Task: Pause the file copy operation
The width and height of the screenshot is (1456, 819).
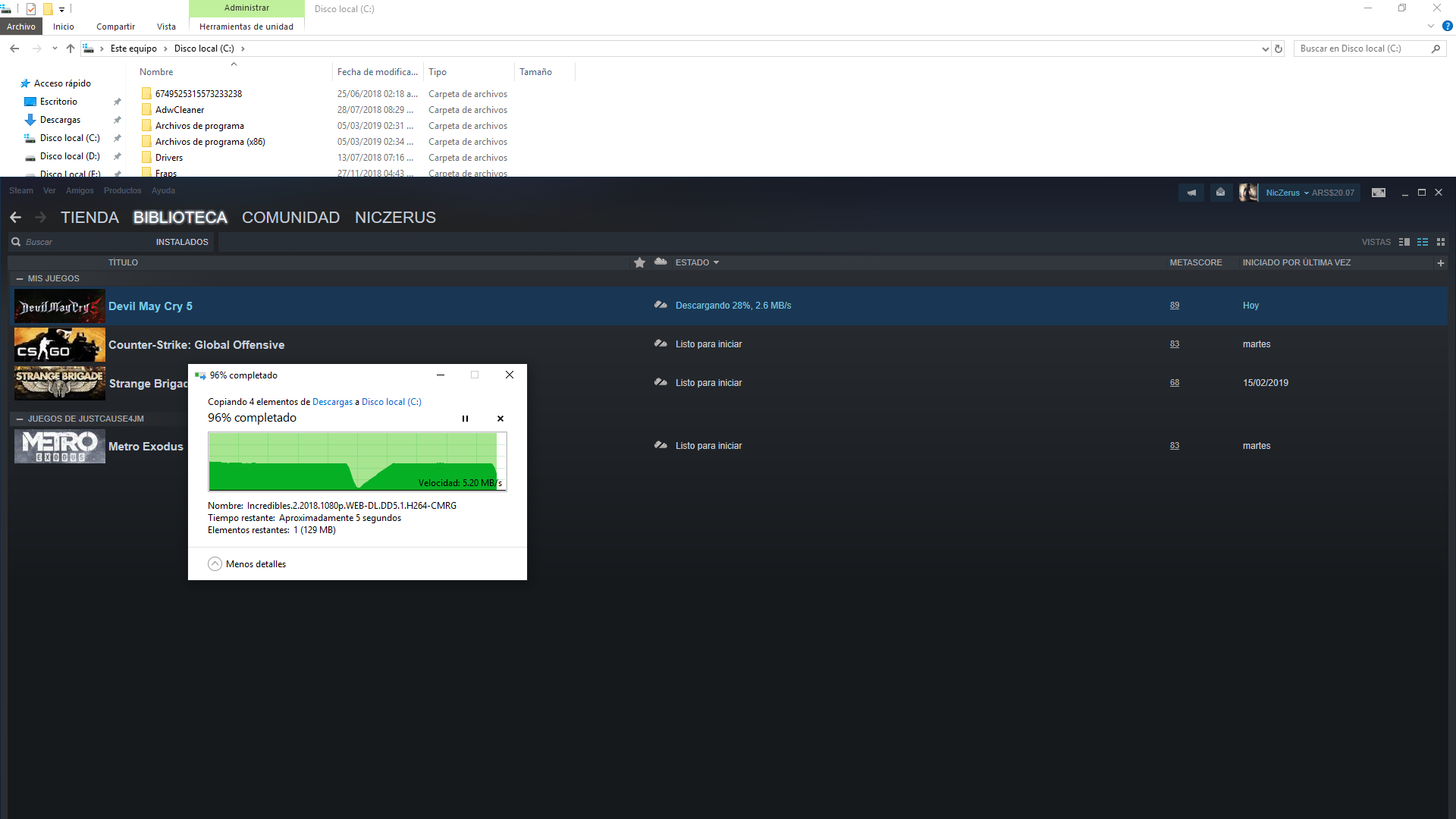Action: point(465,419)
